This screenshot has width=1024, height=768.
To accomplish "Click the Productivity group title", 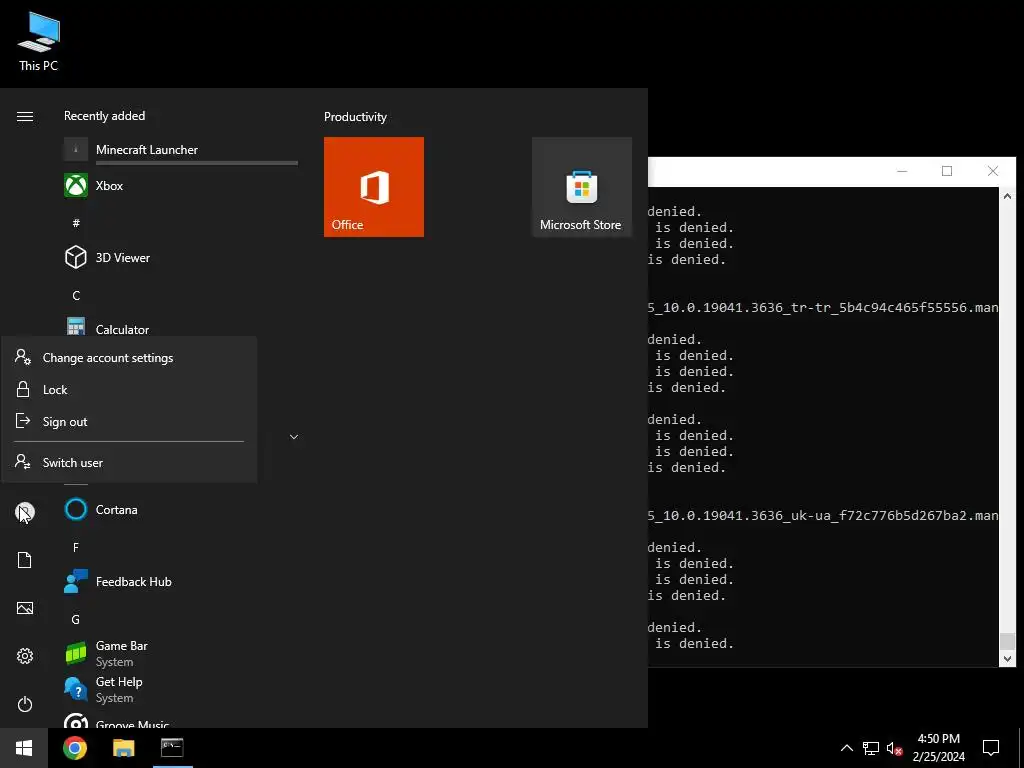I will pos(355,117).
